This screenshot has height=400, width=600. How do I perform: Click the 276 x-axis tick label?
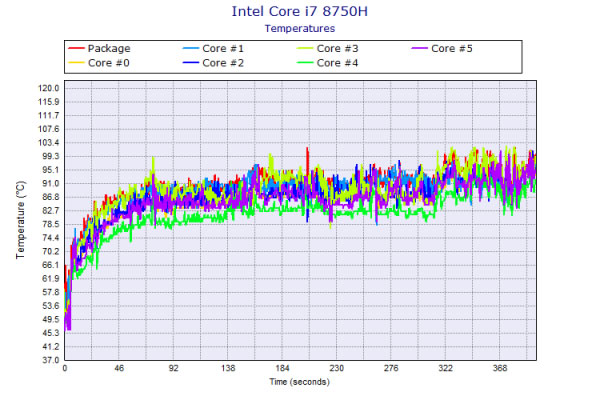[x=391, y=368]
